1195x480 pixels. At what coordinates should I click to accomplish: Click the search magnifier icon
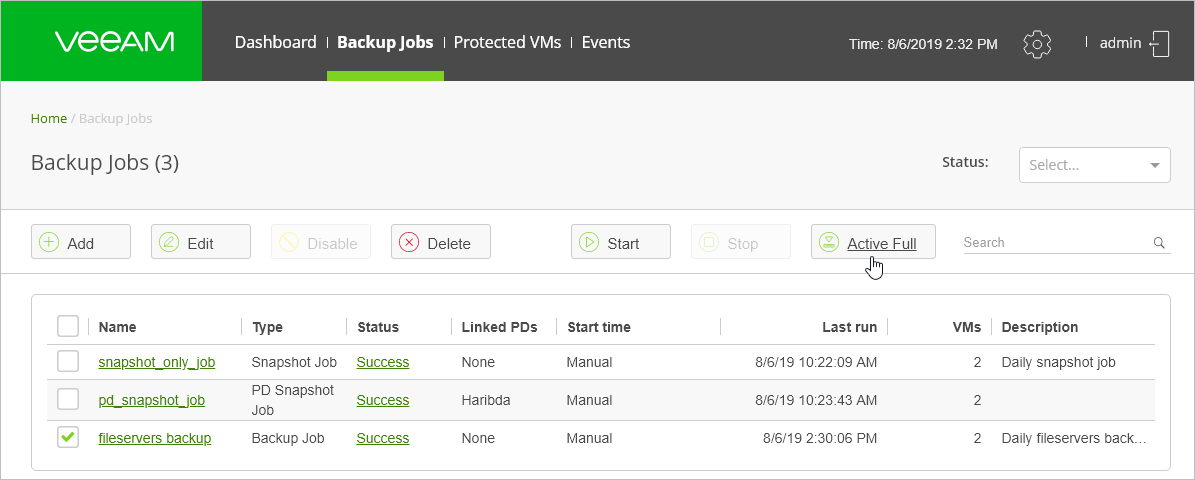tap(1159, 242)
